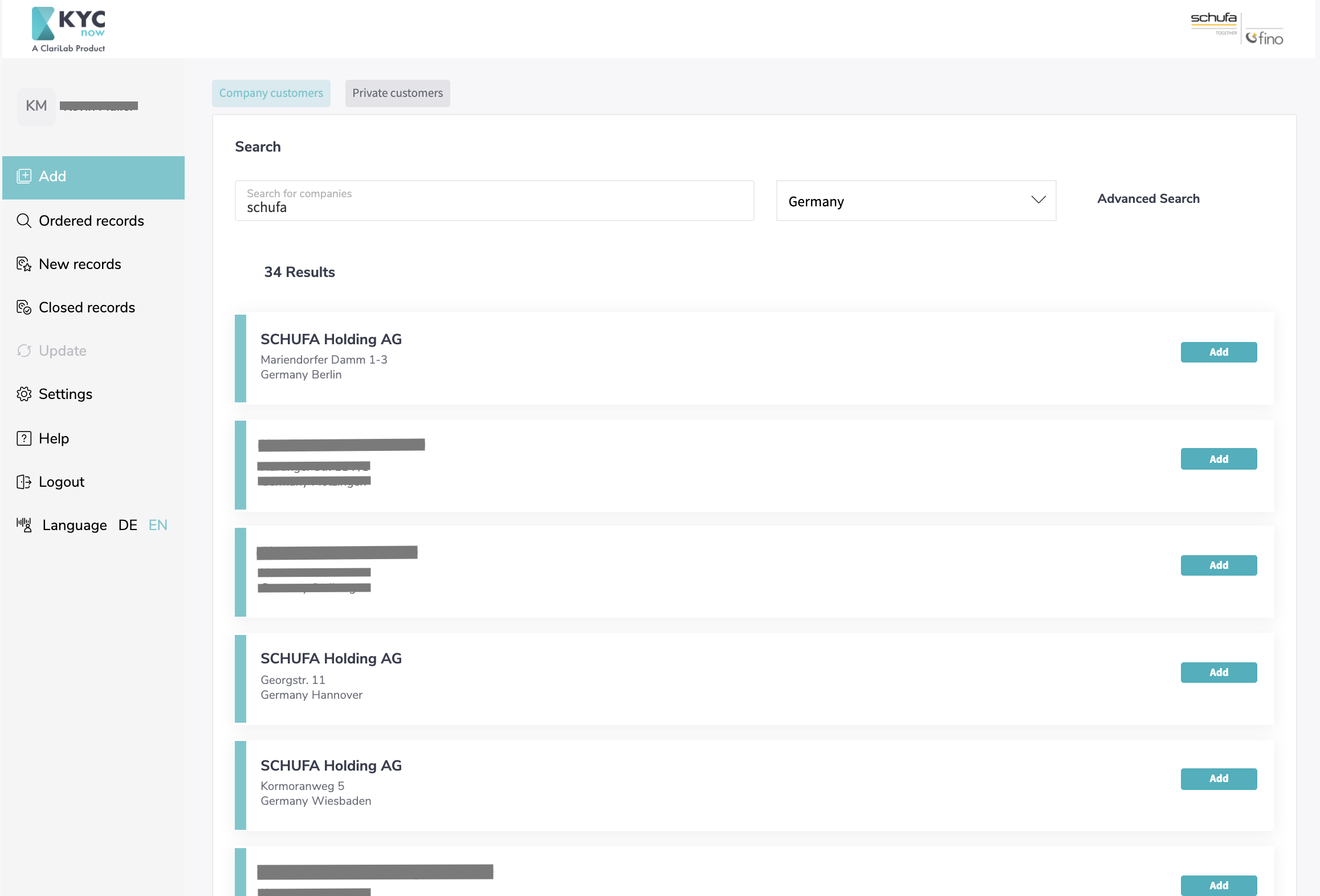Switch to Private customers tab
Viewport: 1320px width, 896px height.
pyautogui.click(x=397, y=93)
